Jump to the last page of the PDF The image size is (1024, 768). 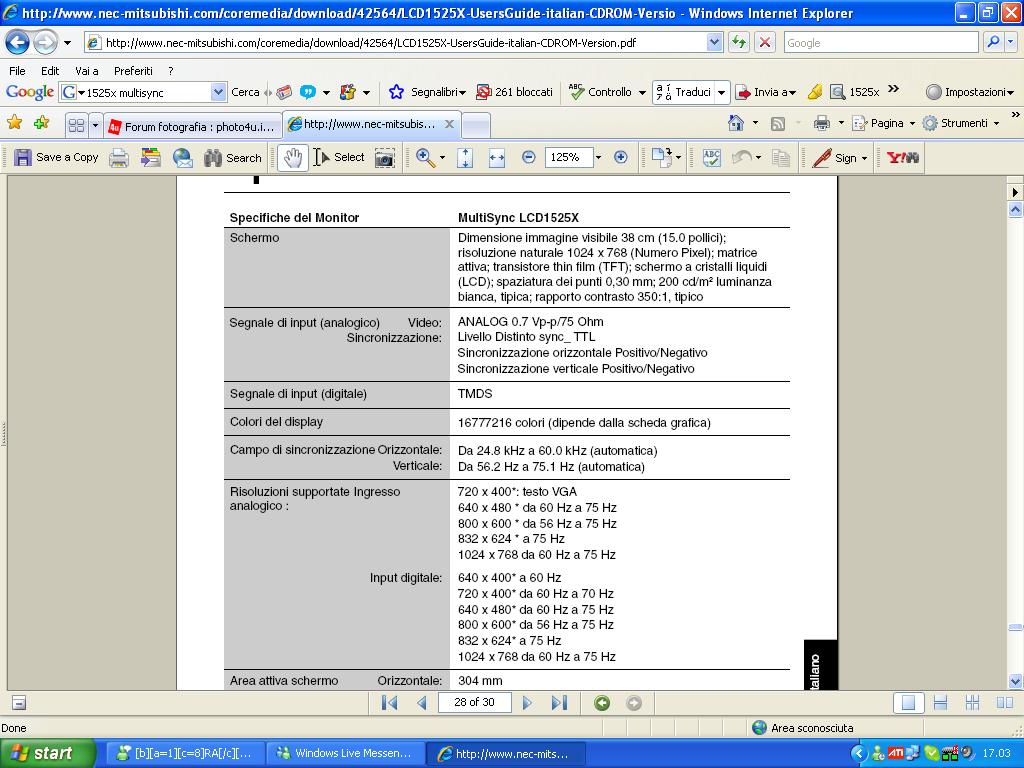coord(559,703)
